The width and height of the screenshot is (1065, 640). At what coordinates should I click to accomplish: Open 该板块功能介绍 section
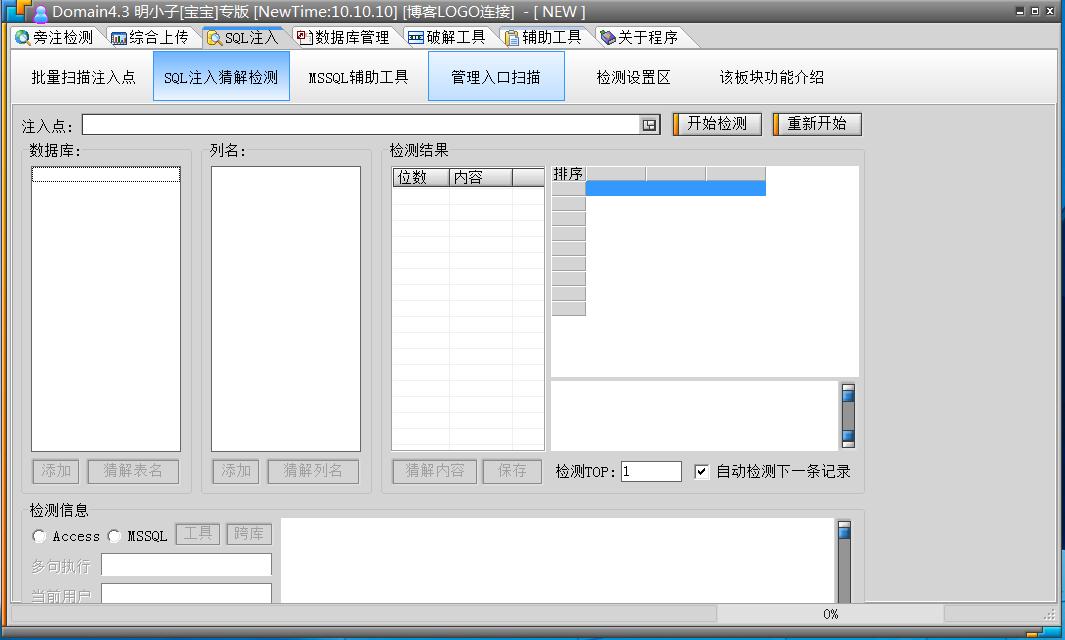click(772, 77)
